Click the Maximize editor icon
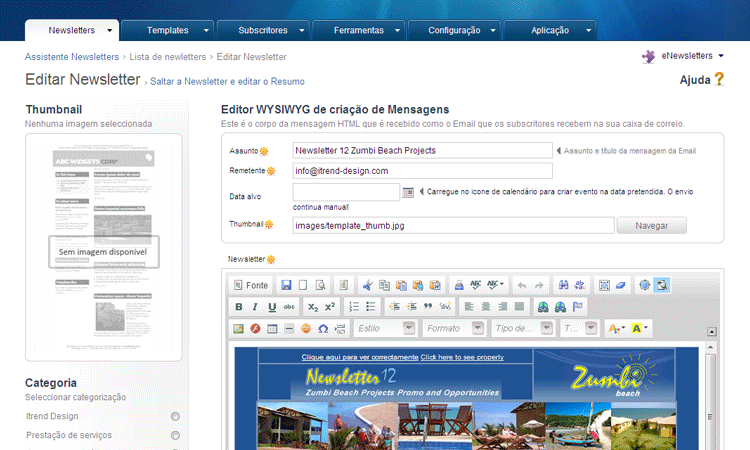Image resolution: width=750 pixels, height=450 pixels. pos(645,285)
